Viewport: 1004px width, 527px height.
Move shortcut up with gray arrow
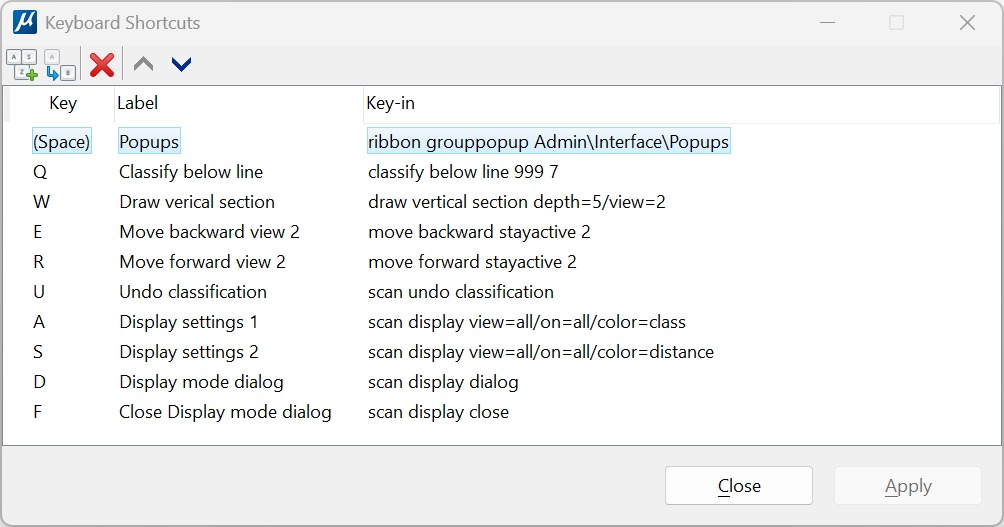[x=144, y=65]
